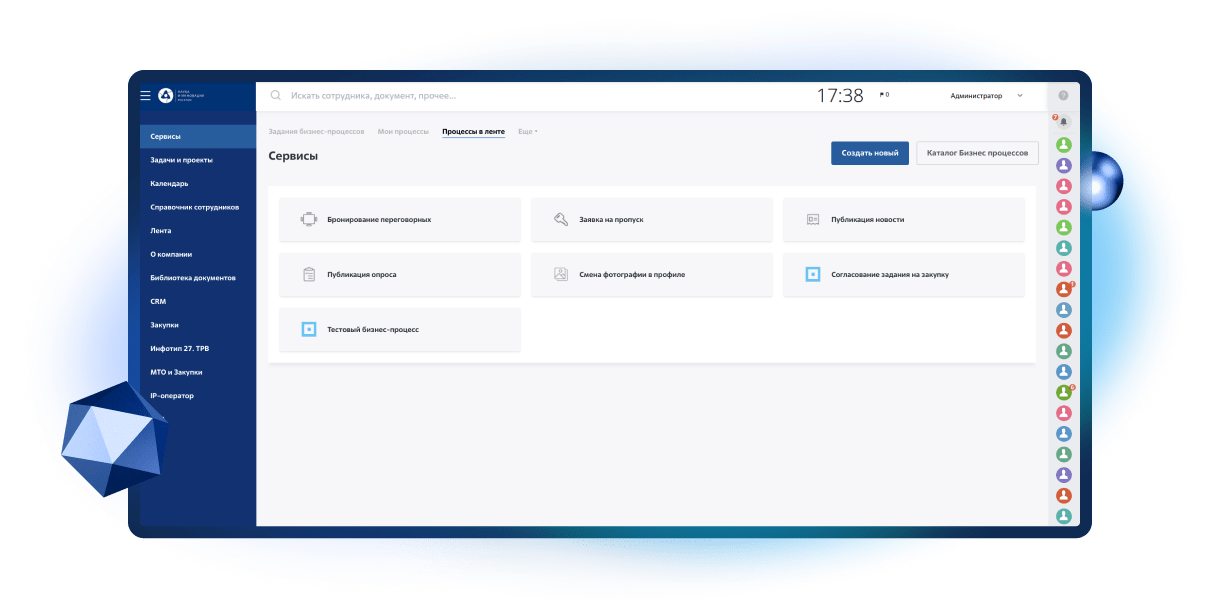Switch to the Мои процессы tab
Screen dimensions: 1220x600
pos(403,132)
